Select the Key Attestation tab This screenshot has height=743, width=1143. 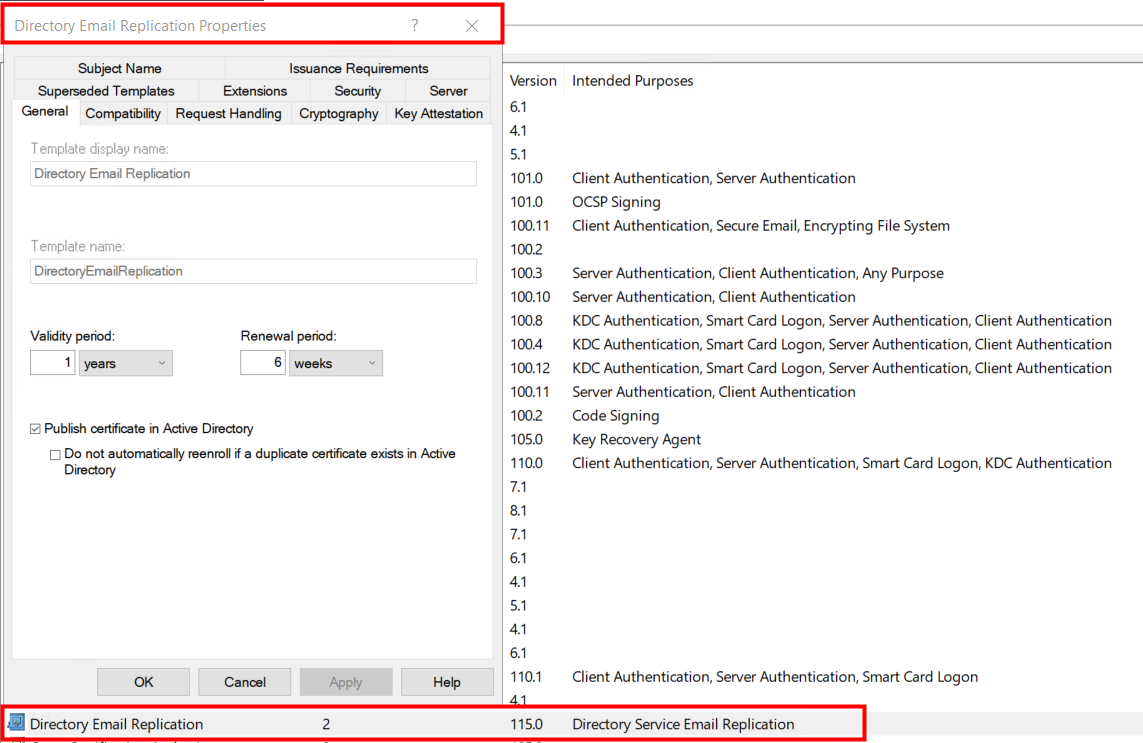(x=438, y=113)
